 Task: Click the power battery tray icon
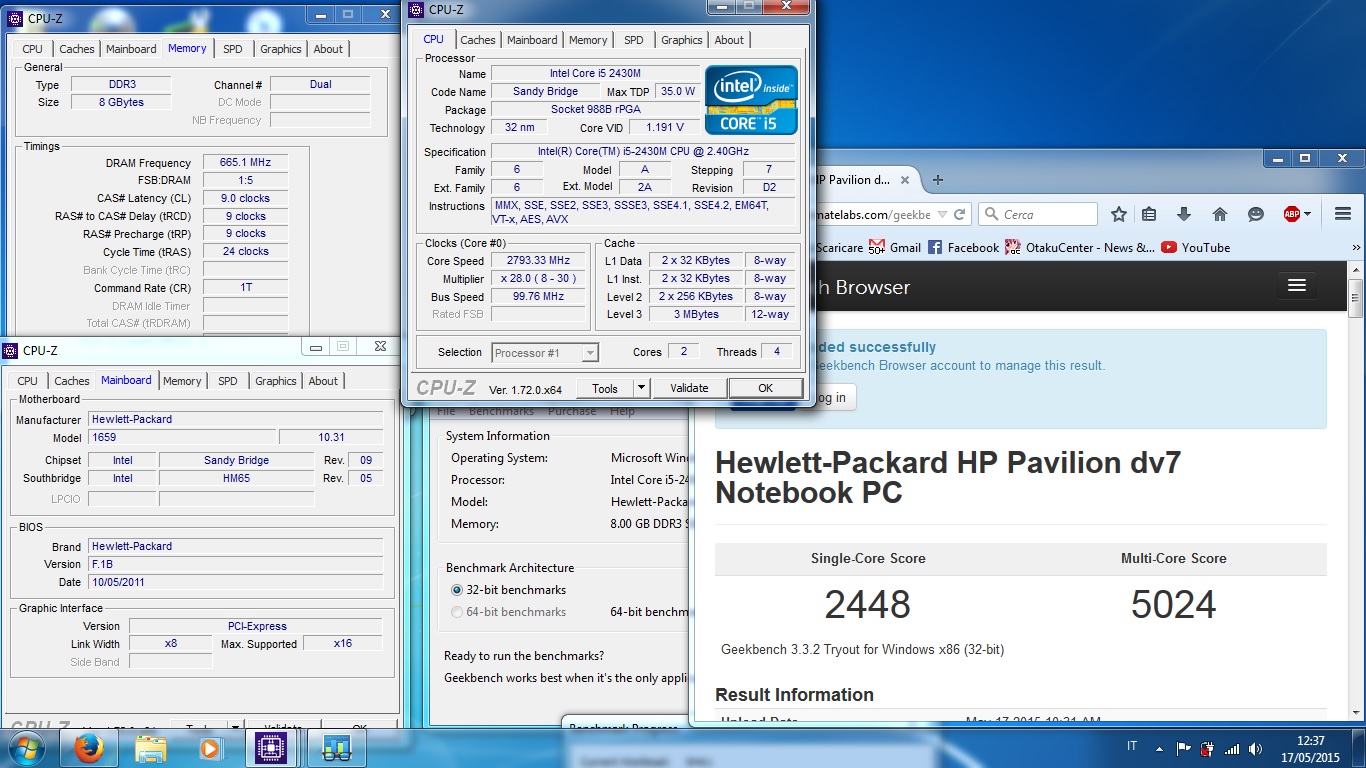coord(1208,748)
